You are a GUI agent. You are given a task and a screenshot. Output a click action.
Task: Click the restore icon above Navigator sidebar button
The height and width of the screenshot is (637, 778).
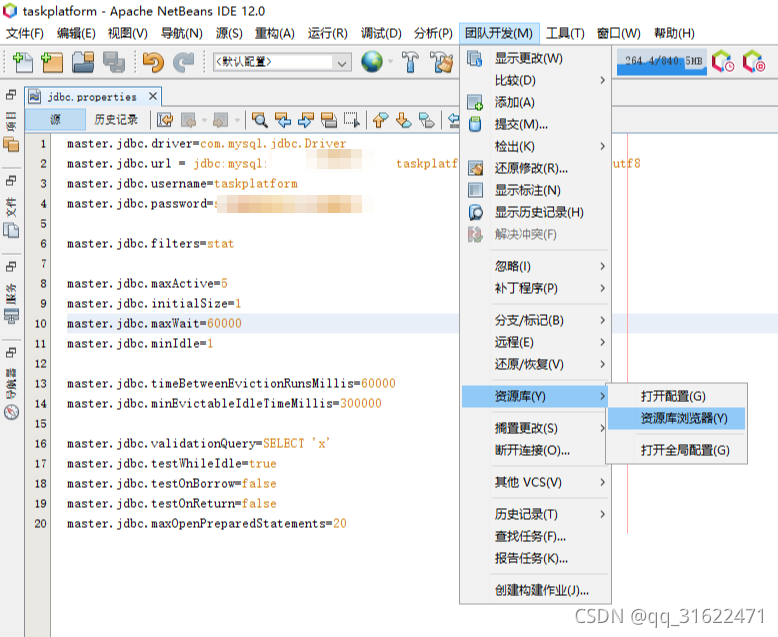(x=11, y=353)
